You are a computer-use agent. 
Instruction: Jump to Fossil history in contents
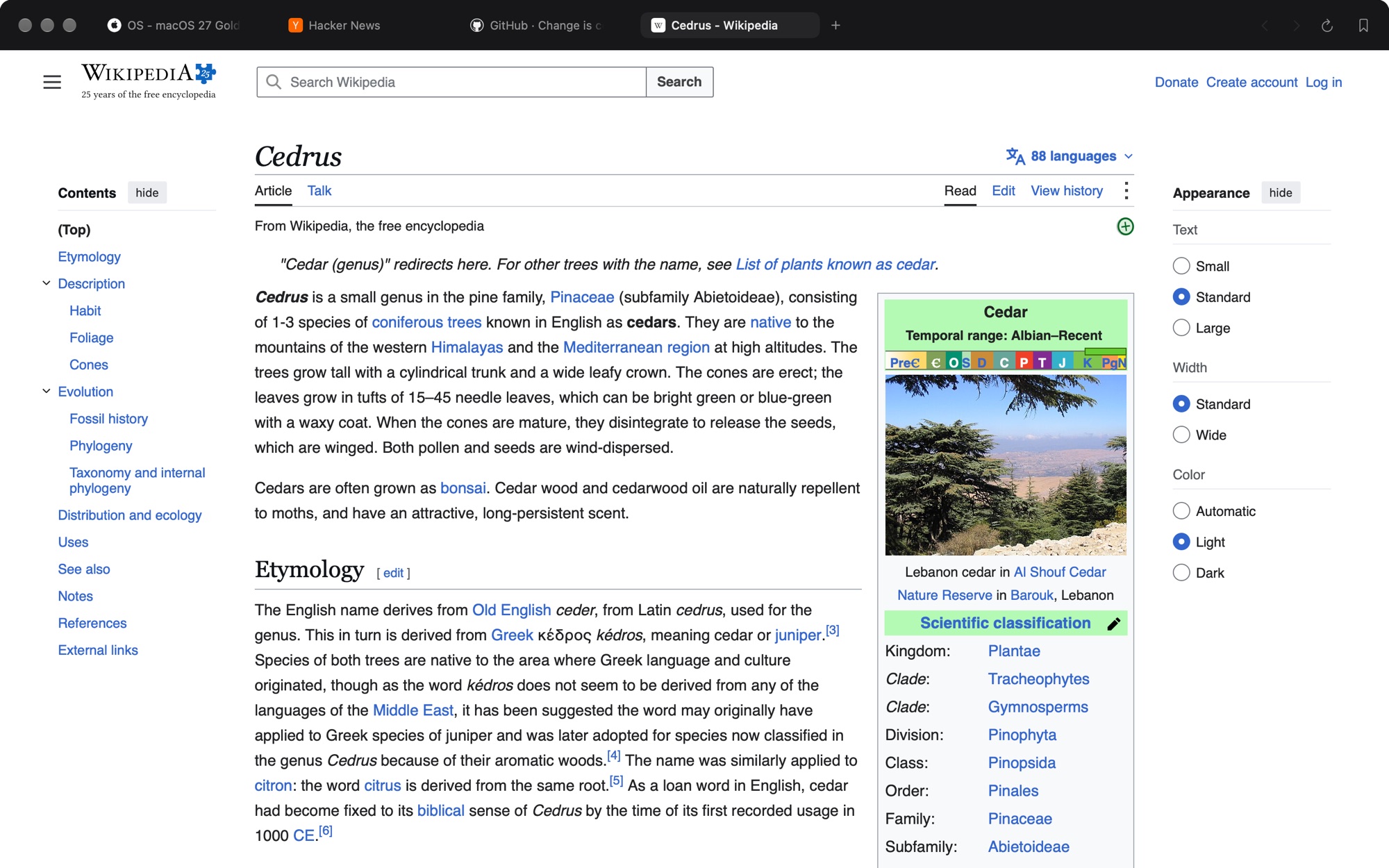pos(108,419)
